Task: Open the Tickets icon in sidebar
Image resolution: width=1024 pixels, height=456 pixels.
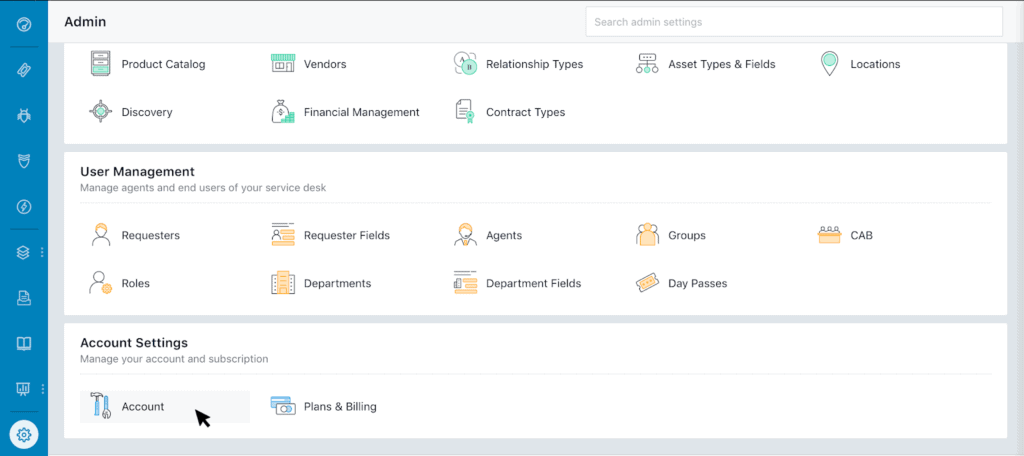Action: point(24,69)
